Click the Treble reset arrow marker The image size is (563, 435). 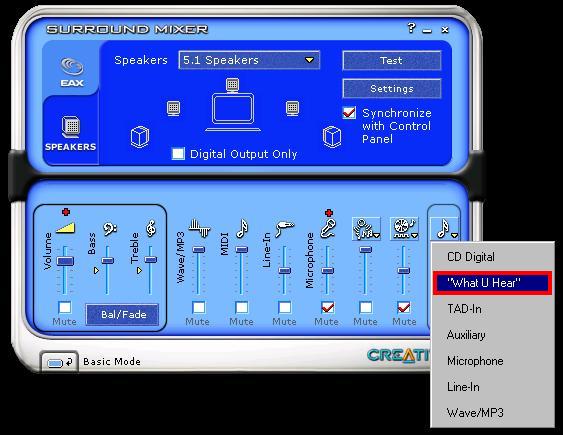tap(139, 270)
